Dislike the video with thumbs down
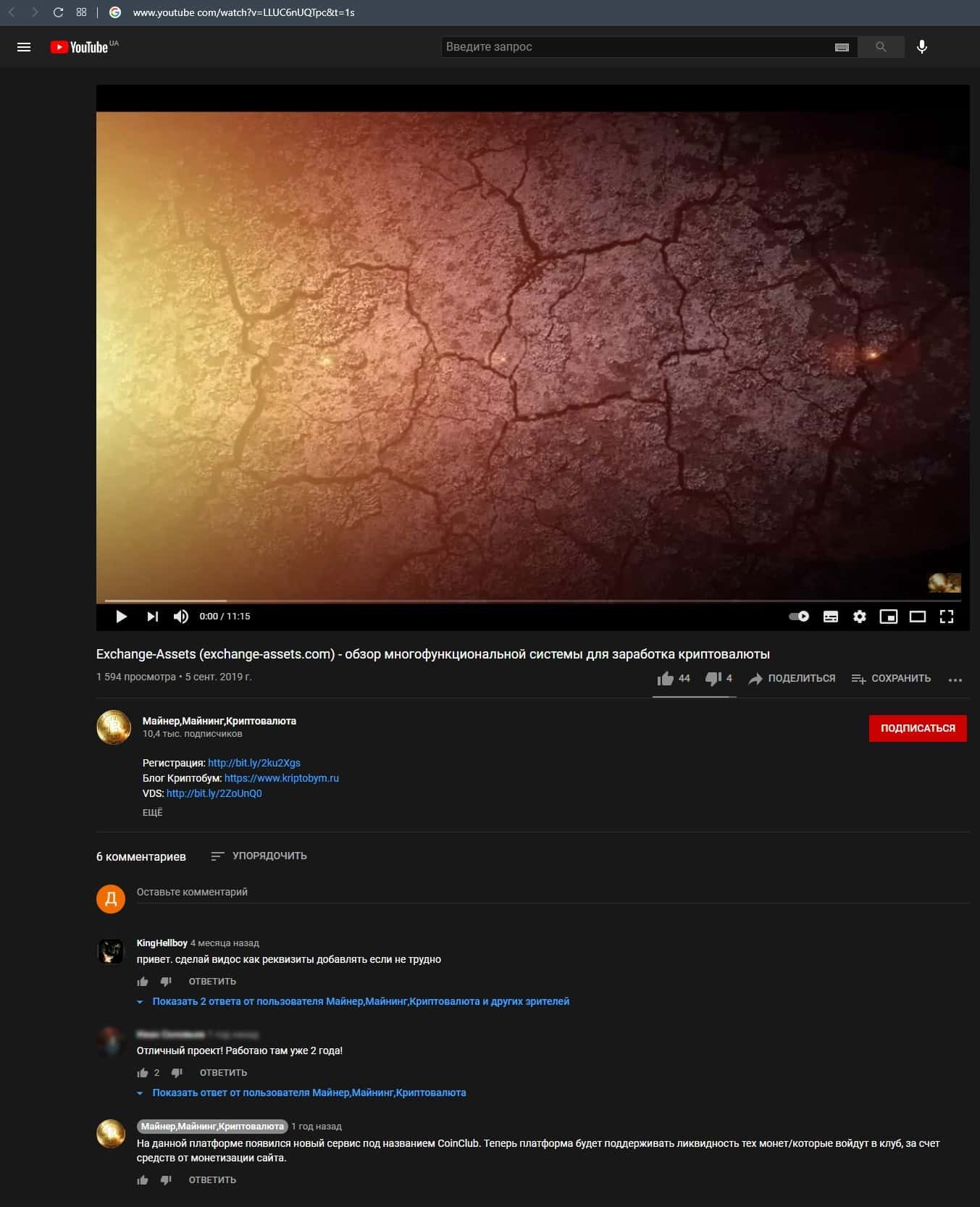 (x=713, y=679)
